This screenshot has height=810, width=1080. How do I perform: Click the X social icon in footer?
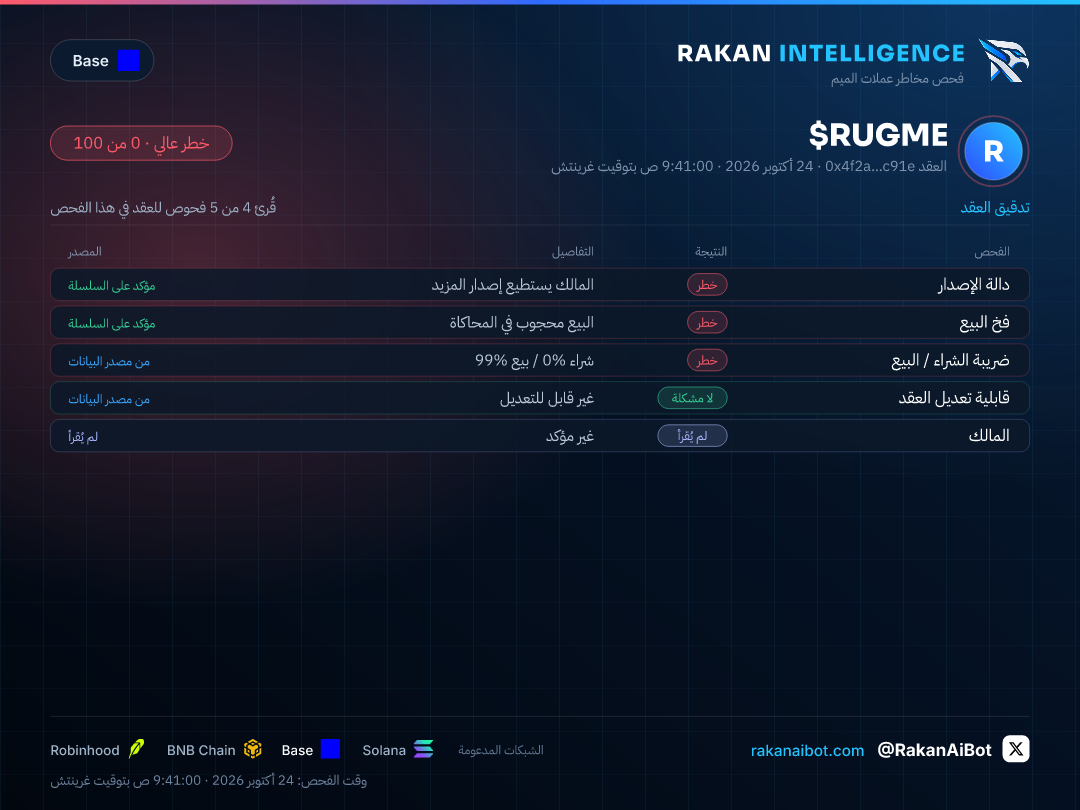point(1016,749)
